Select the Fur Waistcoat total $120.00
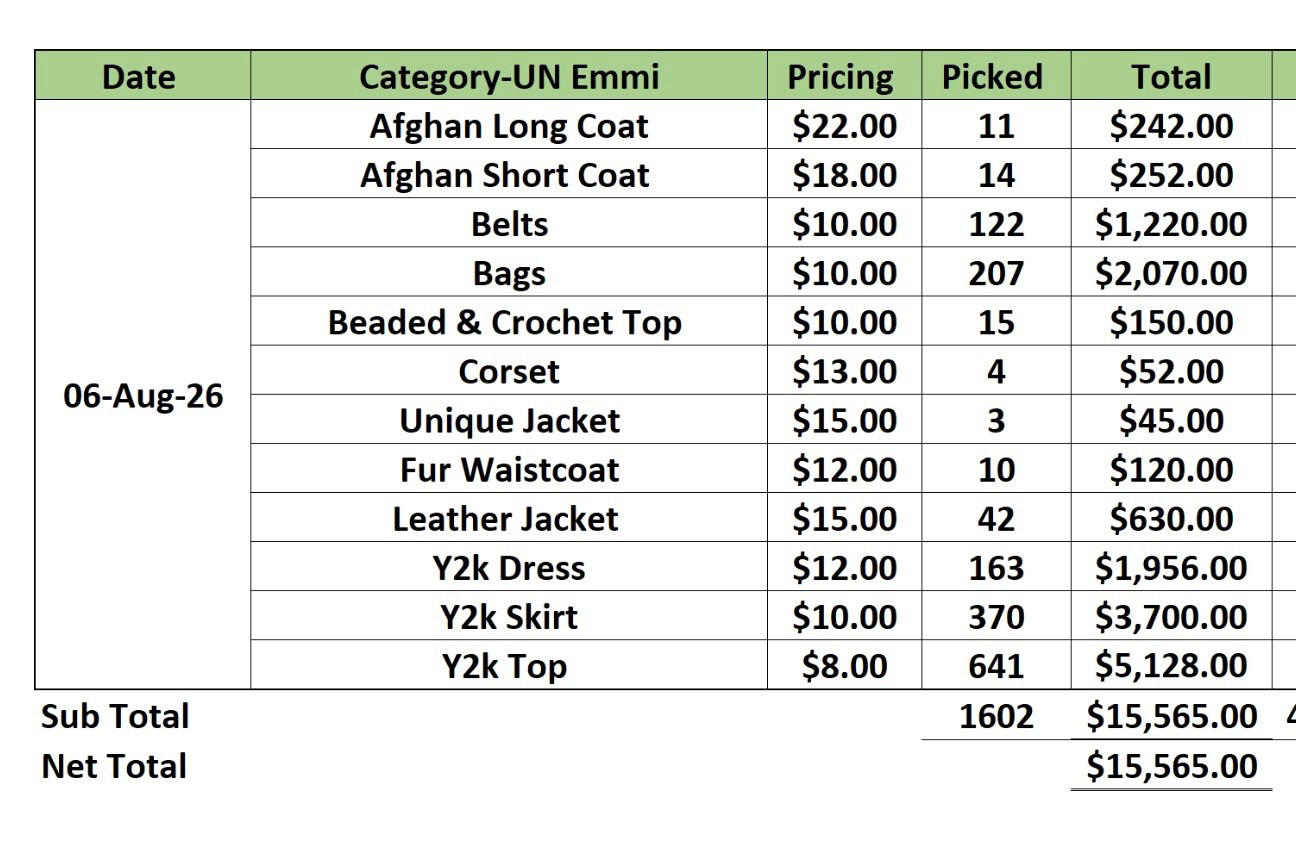Screen dimensions: 1296x841 point(1171,468)
